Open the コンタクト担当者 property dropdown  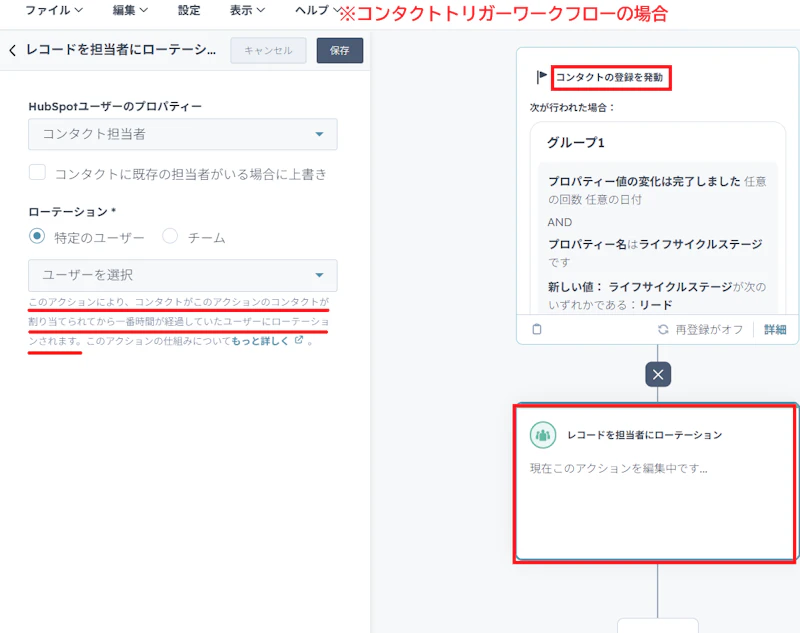coord(183,134)
